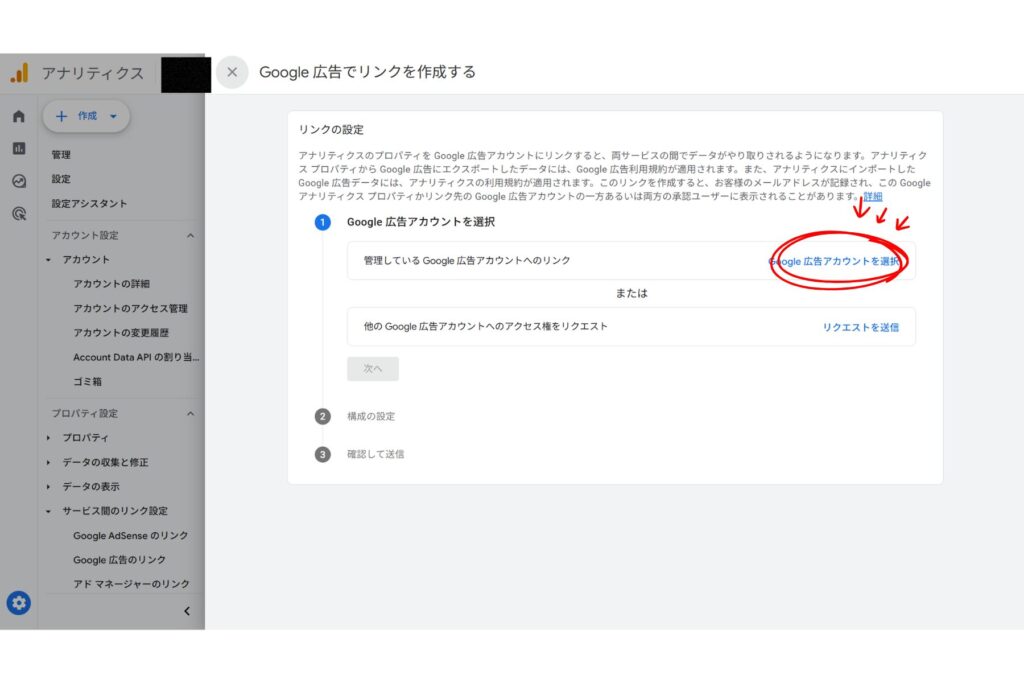Collapse the アカウント設定 section
Viewport: 1024px width, 683px height.
(x=190, y=236)
